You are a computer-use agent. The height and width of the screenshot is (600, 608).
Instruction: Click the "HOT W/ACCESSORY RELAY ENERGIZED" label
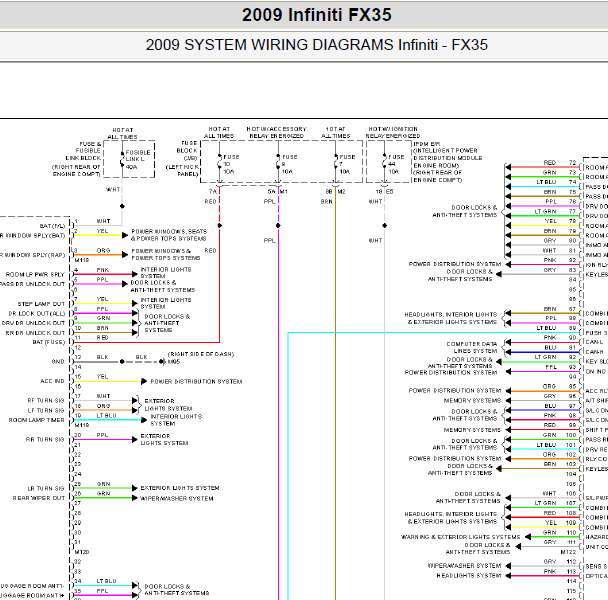tap(276, 132)
